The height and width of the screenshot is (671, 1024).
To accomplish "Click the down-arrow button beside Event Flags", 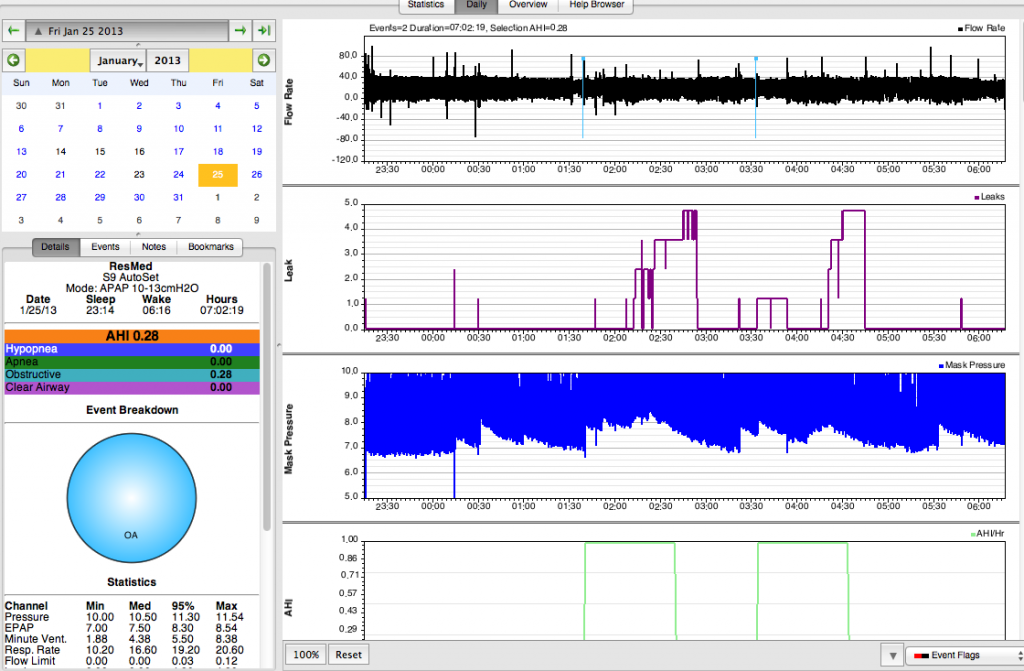I will tap(892, 655).
